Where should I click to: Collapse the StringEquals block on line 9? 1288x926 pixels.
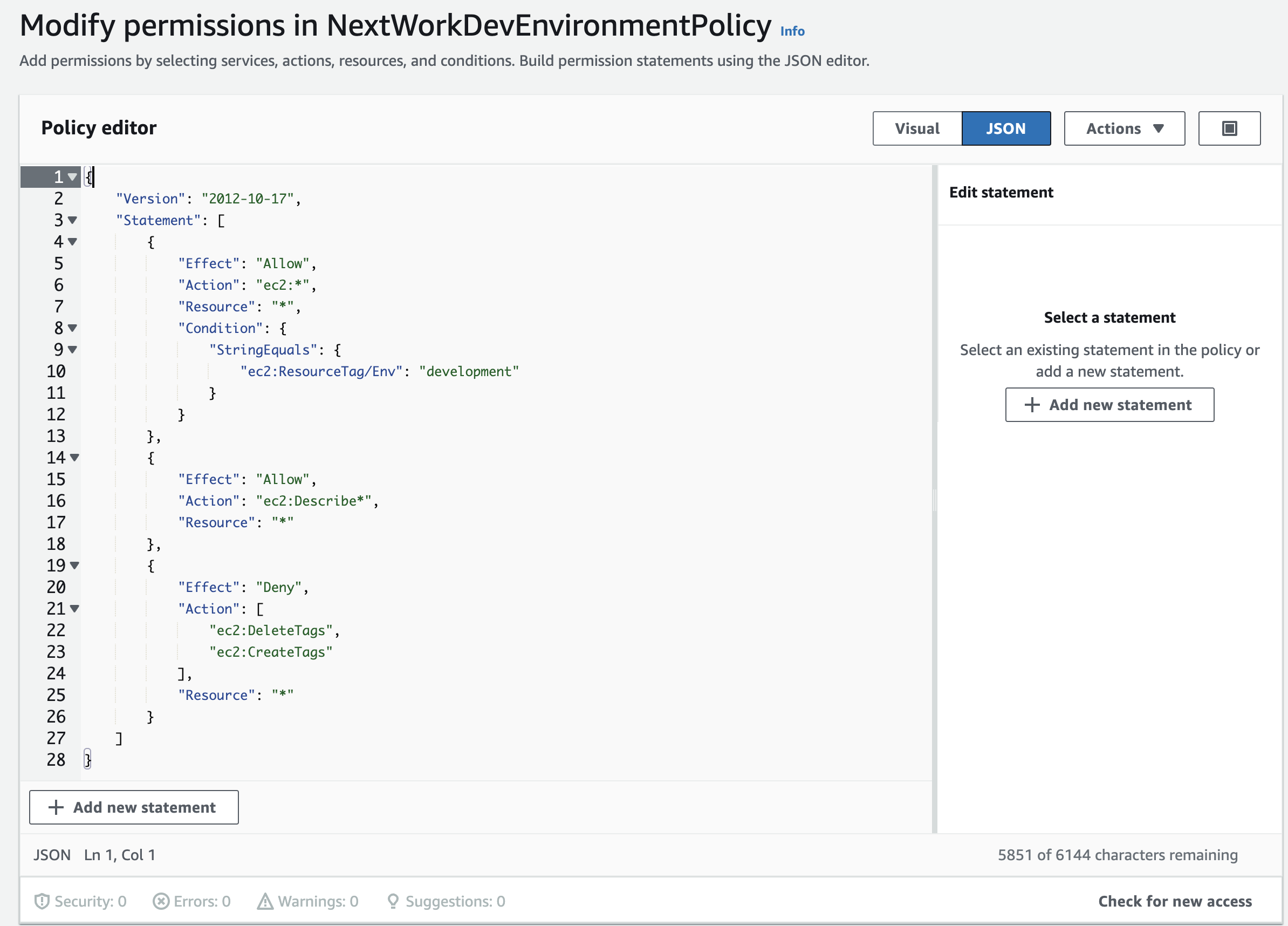click(72, 349)
